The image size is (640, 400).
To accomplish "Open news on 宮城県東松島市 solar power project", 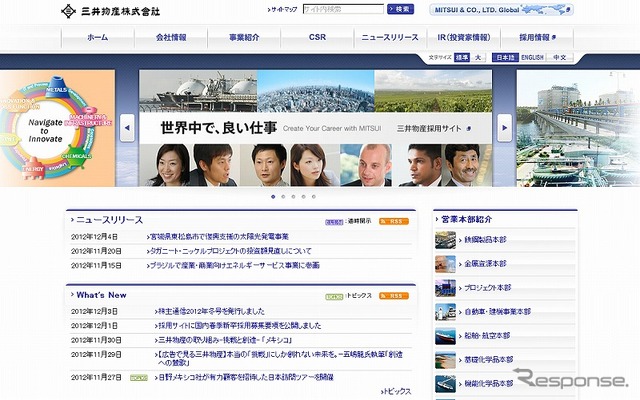I will [218, 237].
